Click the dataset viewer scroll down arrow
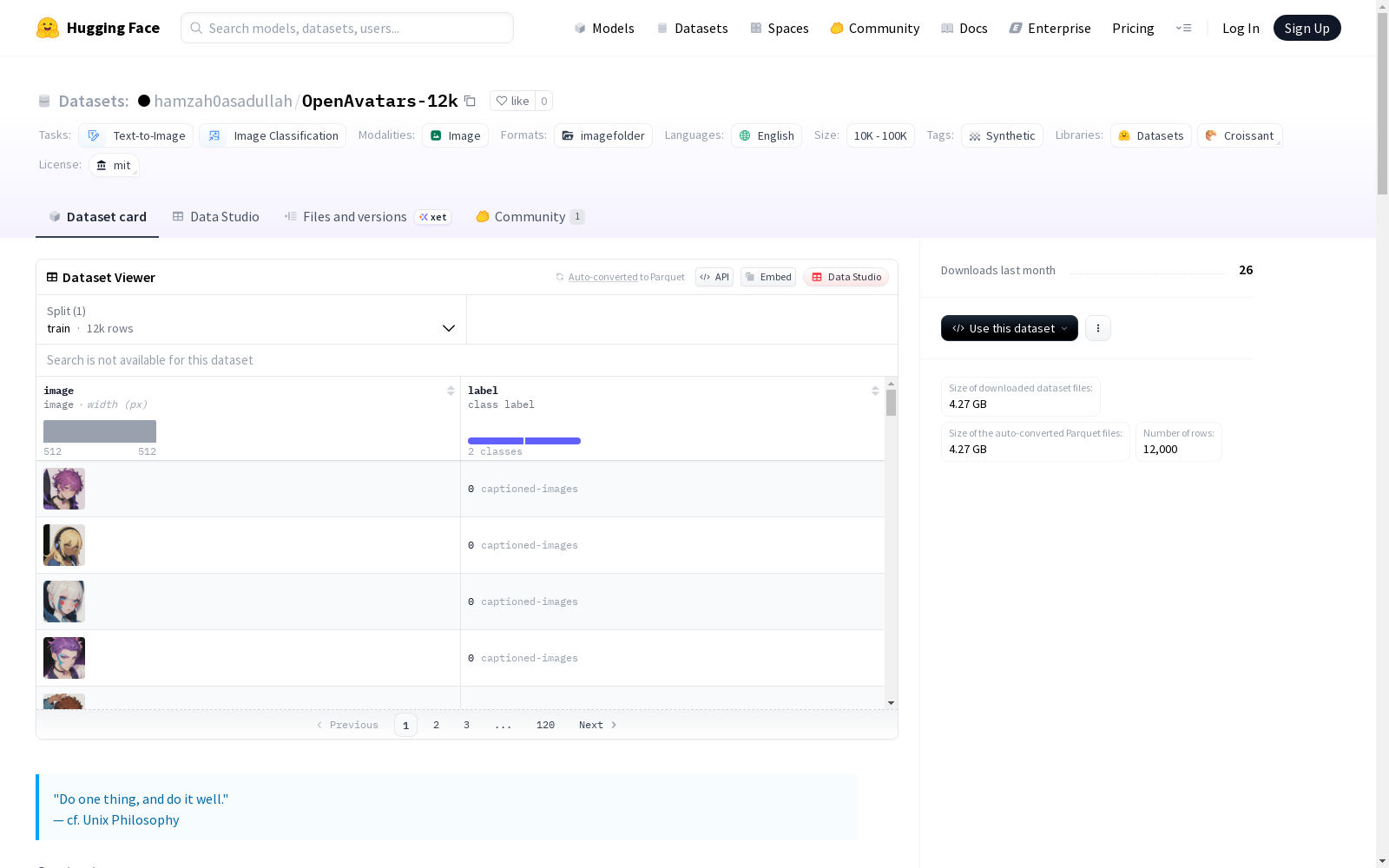 (891, 703)
